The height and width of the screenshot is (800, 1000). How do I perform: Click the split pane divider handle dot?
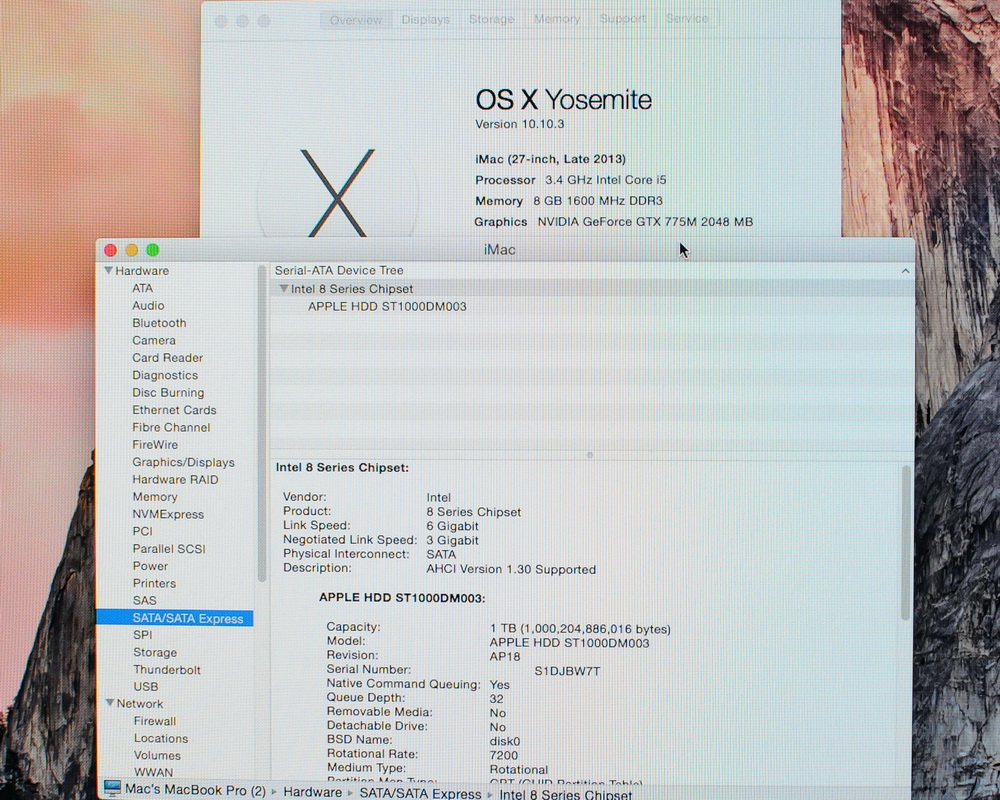590,455
